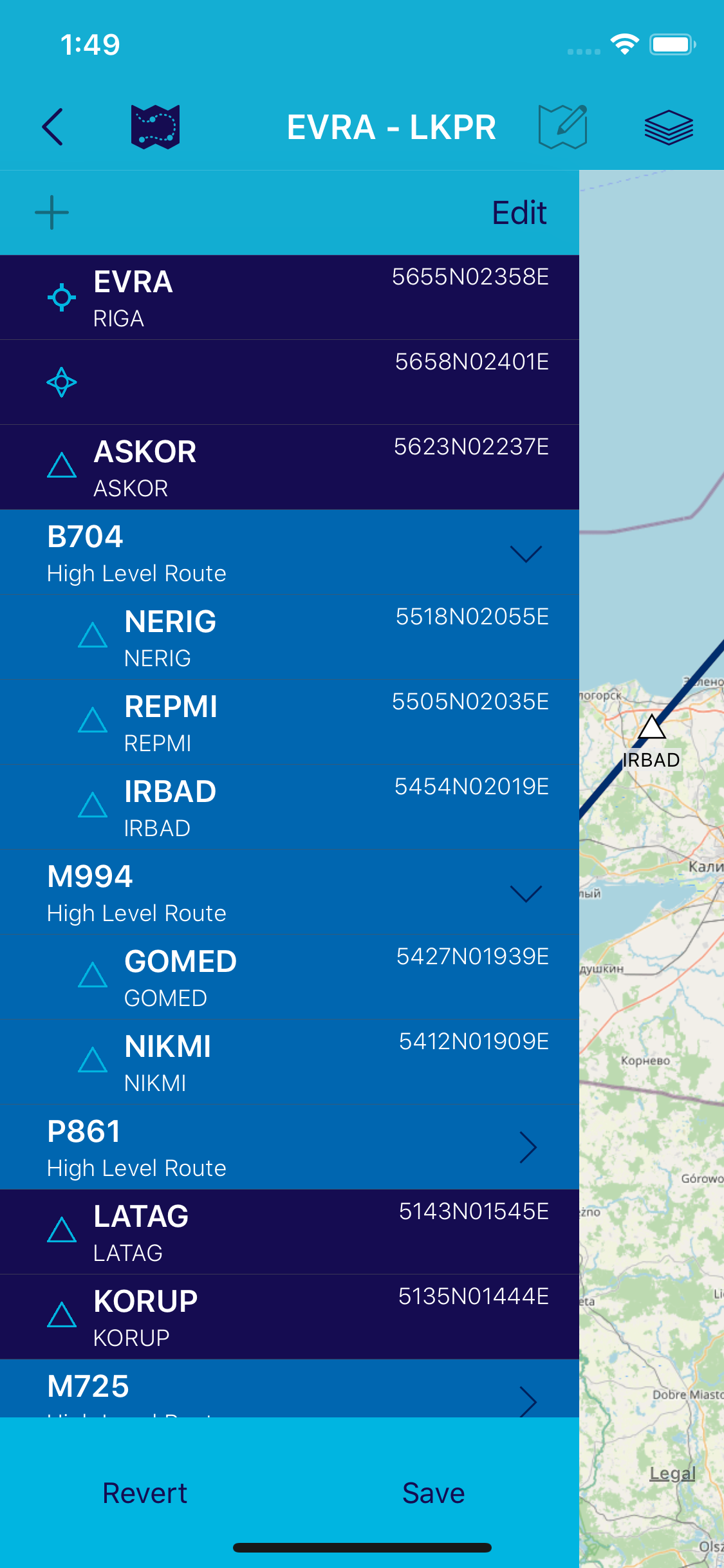The width and height of the screenshot is (724, 1568).
Task: Tap the edit map pencil icon
Action: pyautogui.click(x=563, y=127)
